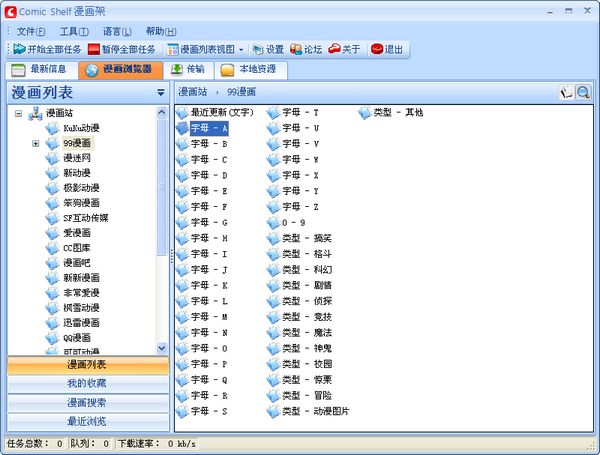This screenshot has height=455, width=600.
Task: Click 漫画站 in the breadcrumb path
Action: click(192, 92)
